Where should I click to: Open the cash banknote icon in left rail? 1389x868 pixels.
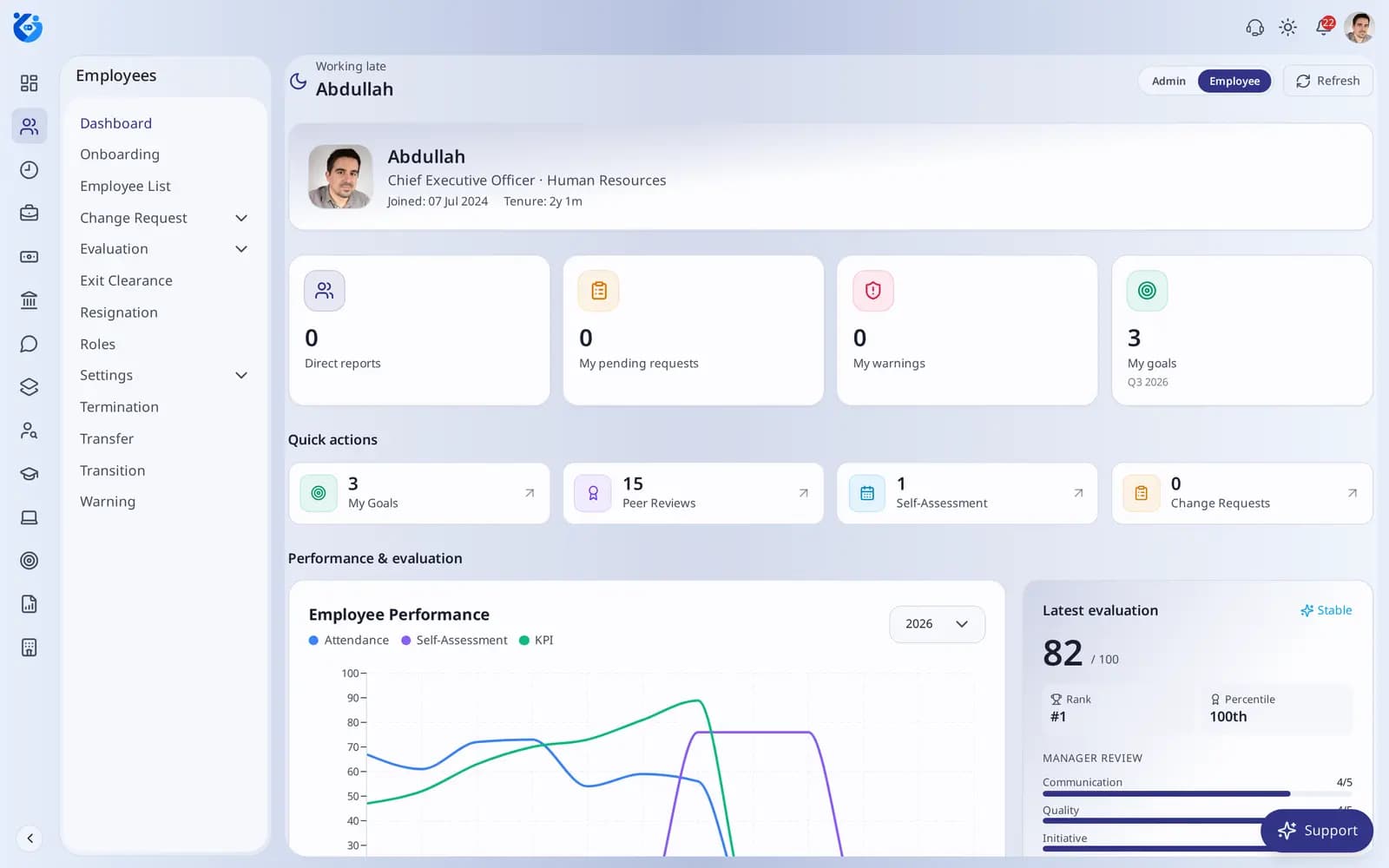[29, 256]
